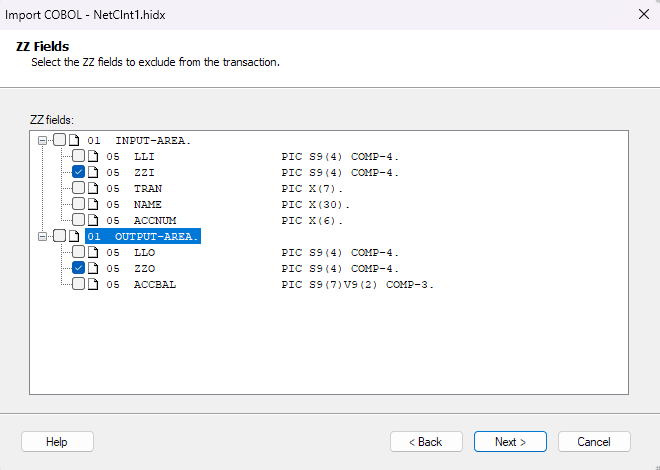Go back with the < Back button
This screenshot has width=660, height=470.
coord(426,442)
